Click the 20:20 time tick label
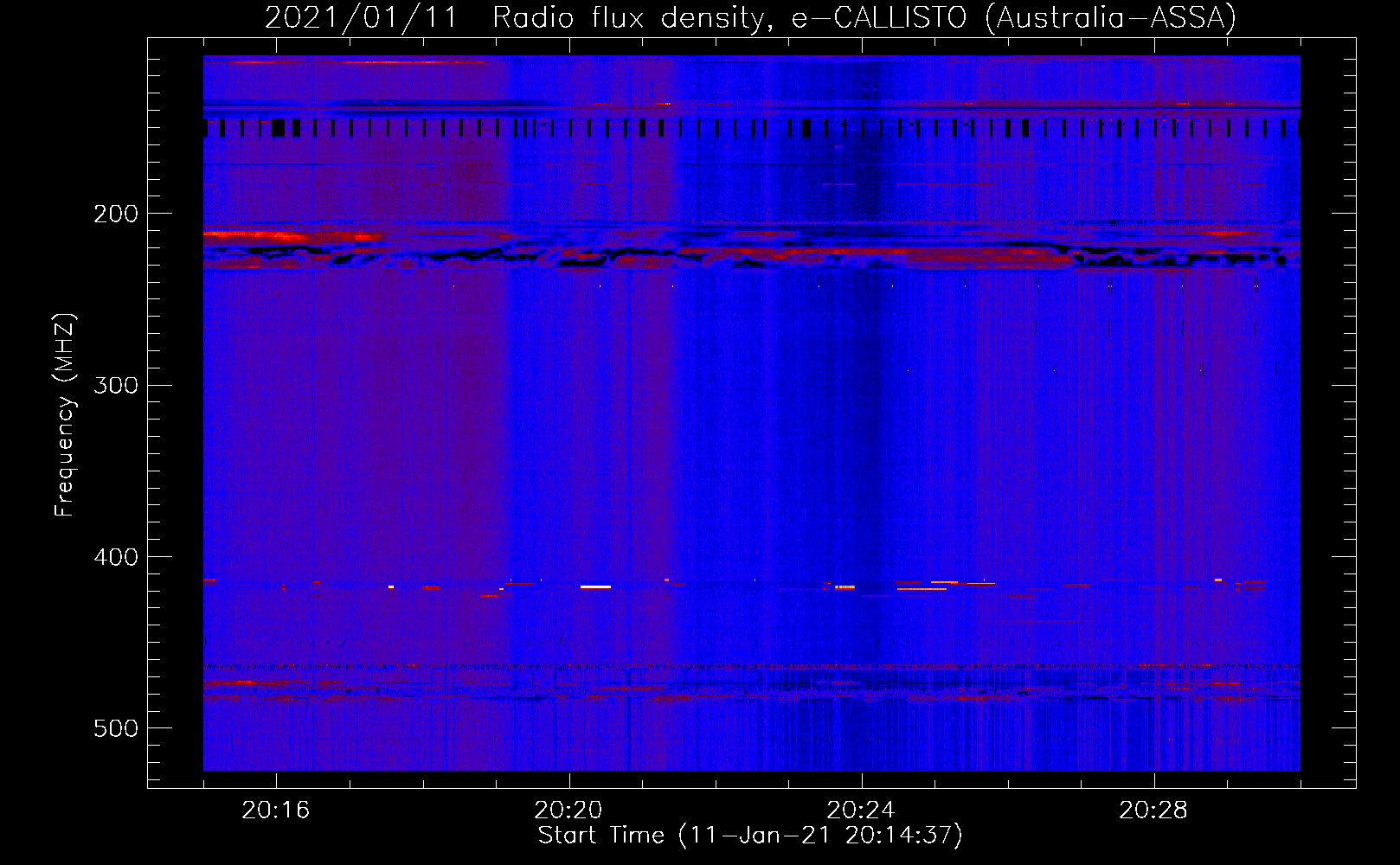1400x865 pixels. point(568,811)
